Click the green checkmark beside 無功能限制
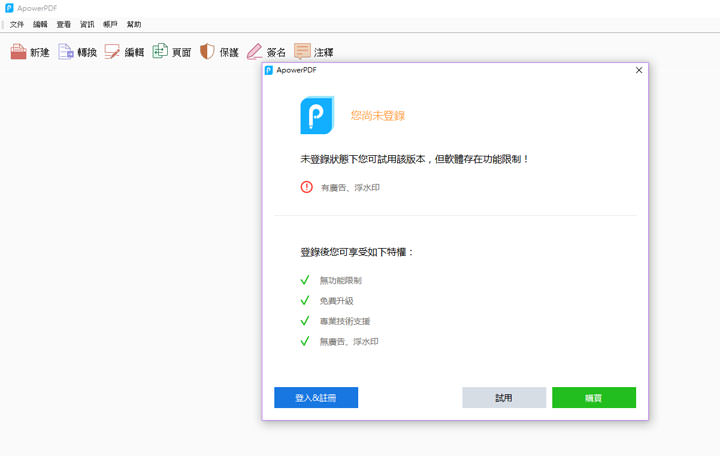This screenshot has width=720, height=456. pos(305,280)
